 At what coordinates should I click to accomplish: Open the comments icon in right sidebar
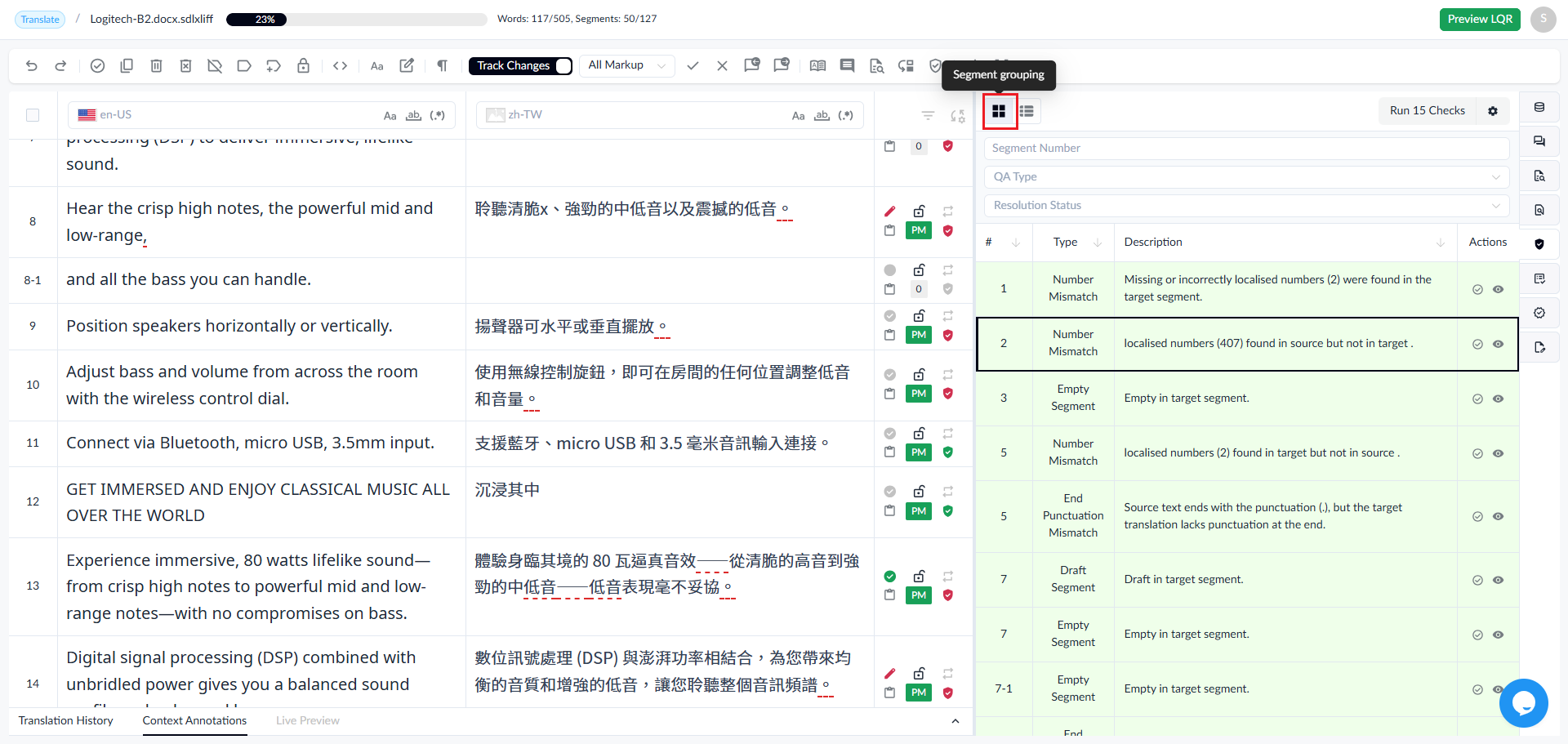[x=1539, y=141]
